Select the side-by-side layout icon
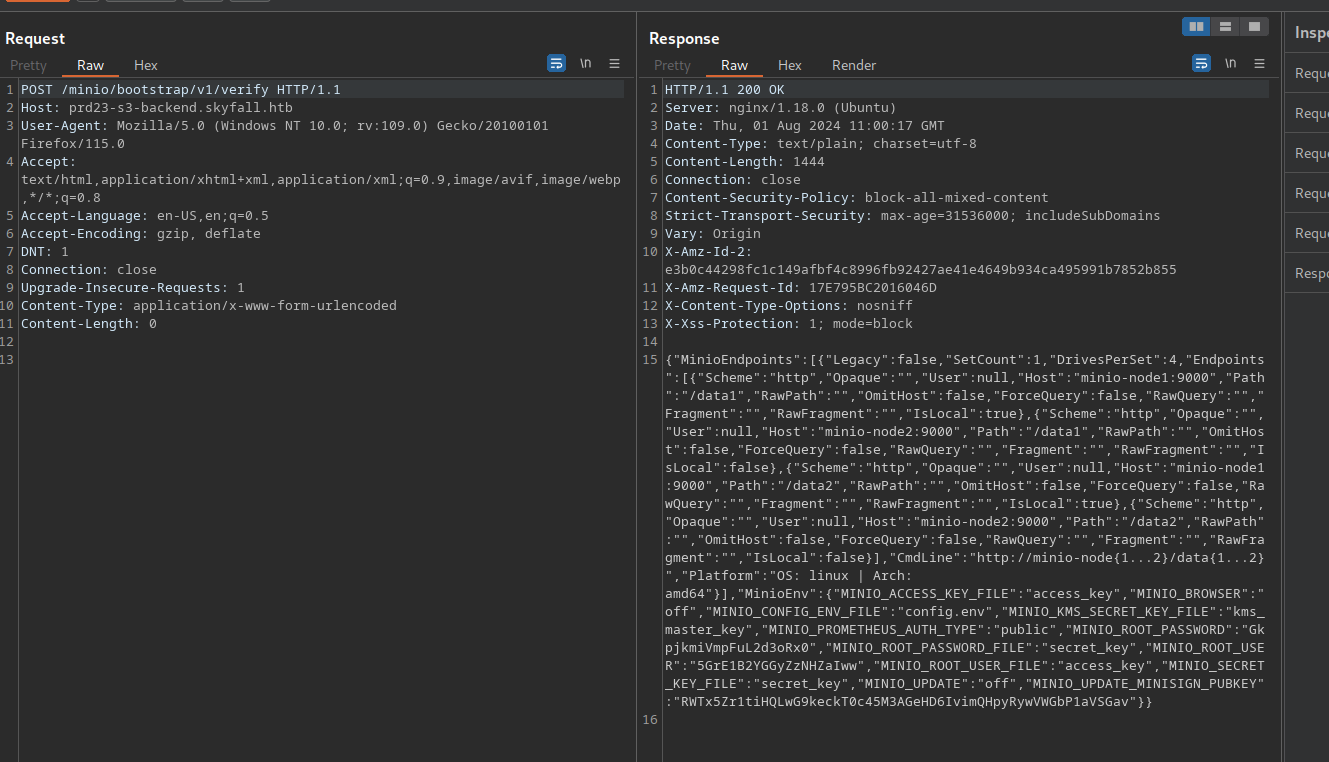This screenshot has height=762, width=1329. pos(1196,27)
